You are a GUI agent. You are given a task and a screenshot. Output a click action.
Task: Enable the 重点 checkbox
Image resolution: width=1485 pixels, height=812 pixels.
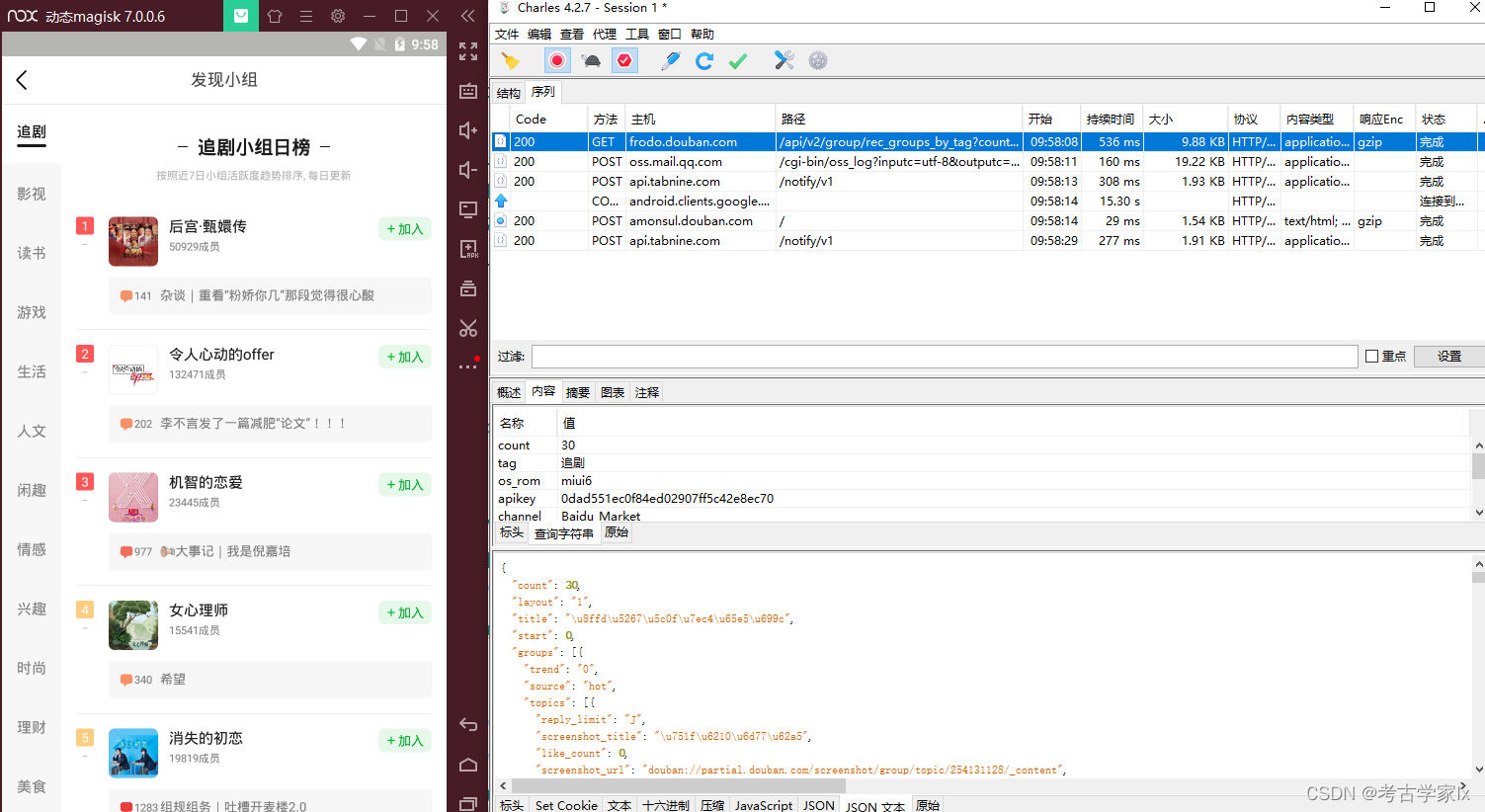[1371, 357]
